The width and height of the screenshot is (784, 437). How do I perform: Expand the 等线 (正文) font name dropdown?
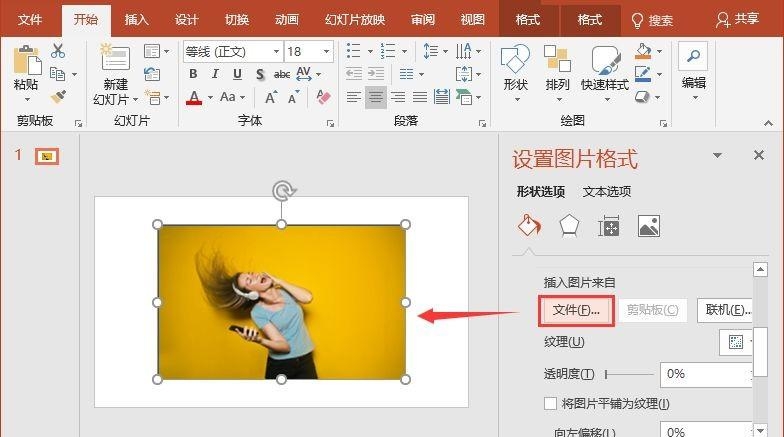pos(276,51)
